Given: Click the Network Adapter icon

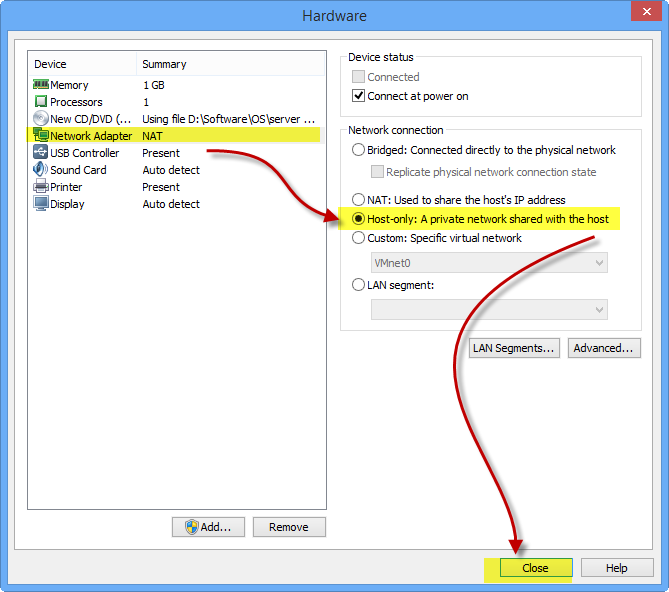Looking at the screenshot, I should 41,135.
